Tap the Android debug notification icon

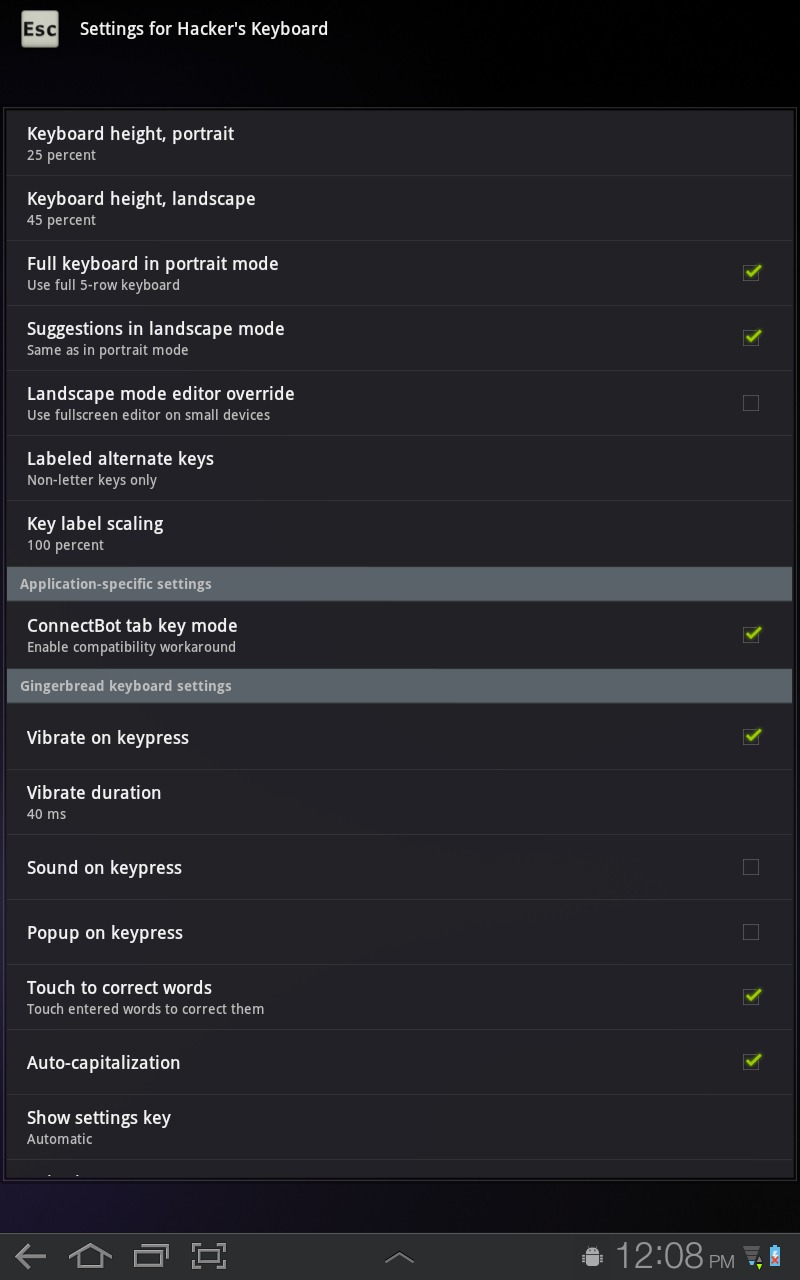(x=592, y=1257)
